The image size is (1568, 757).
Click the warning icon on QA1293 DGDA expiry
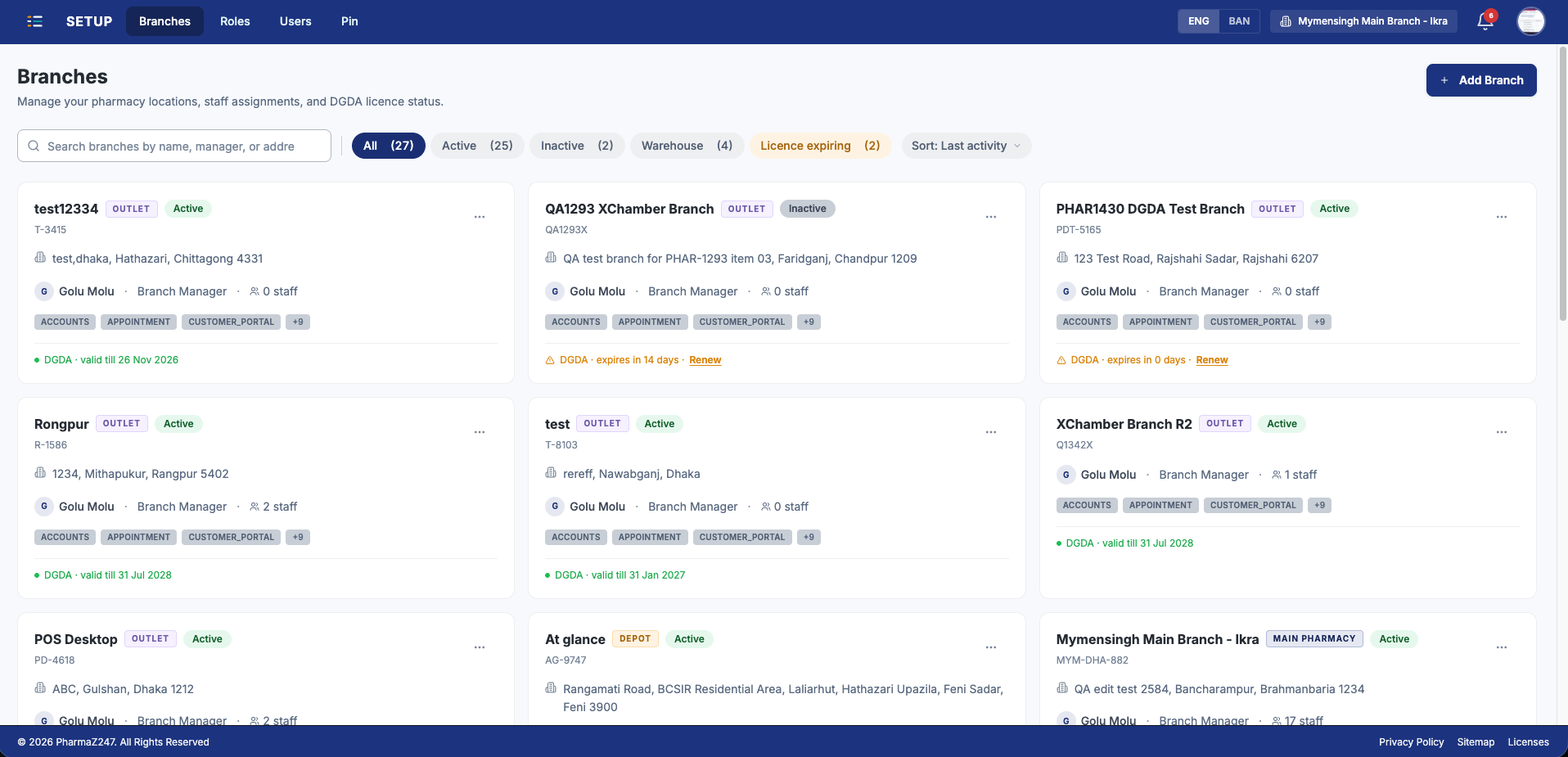coord(550,360)
